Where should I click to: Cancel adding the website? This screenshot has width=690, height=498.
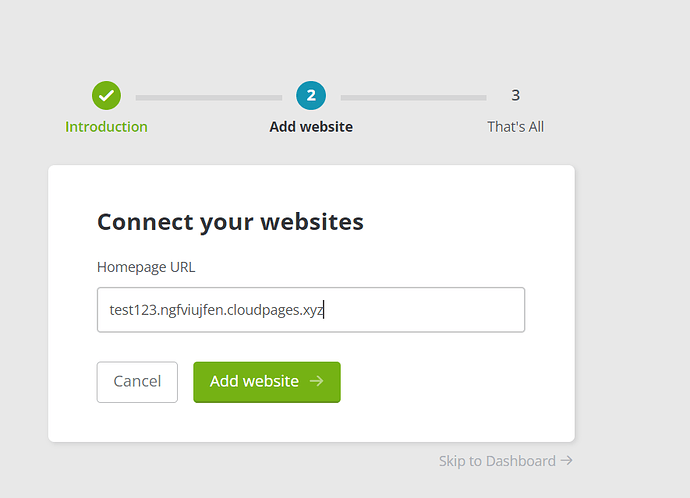tap(137, 382)
